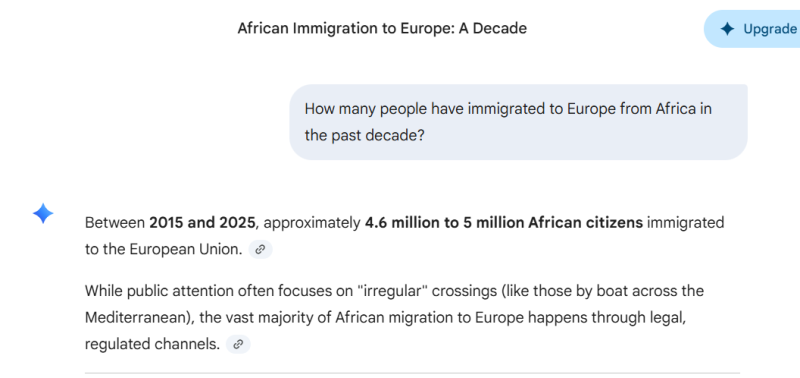Click the words "regulated channels." in the response
Viewport: 800px width, 378px height.
(x=152, y=344)
